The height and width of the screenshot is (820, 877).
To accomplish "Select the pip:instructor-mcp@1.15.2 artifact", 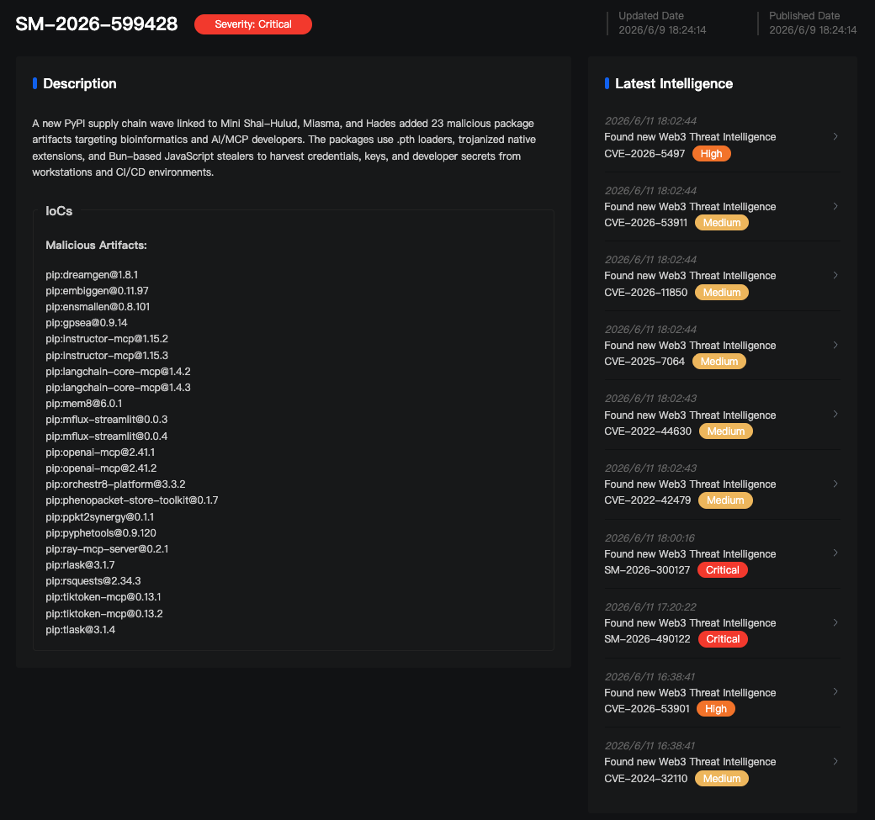I will point(107,339).
